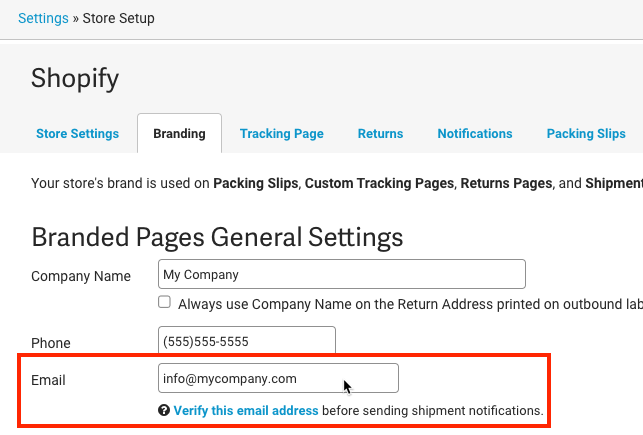
Task: Follow the Verify this email address link
Action: click(246, 410)
